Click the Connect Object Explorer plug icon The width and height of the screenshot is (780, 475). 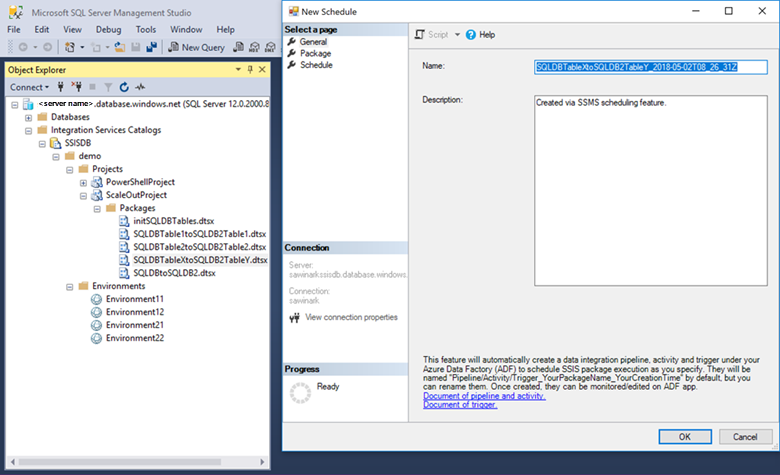[61, 87]
